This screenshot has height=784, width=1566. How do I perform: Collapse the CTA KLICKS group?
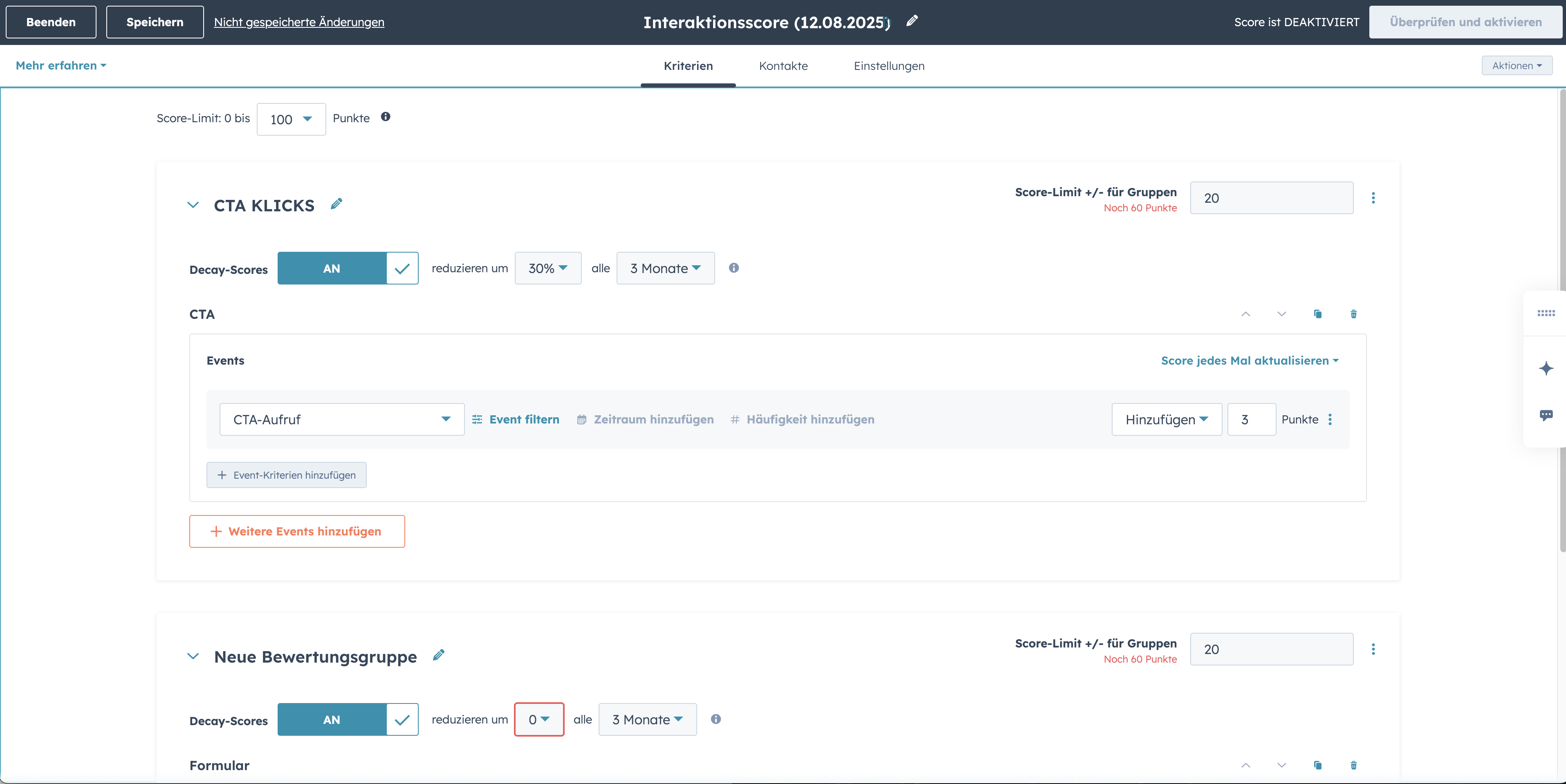pyautogui.click(x=193, y=206)
